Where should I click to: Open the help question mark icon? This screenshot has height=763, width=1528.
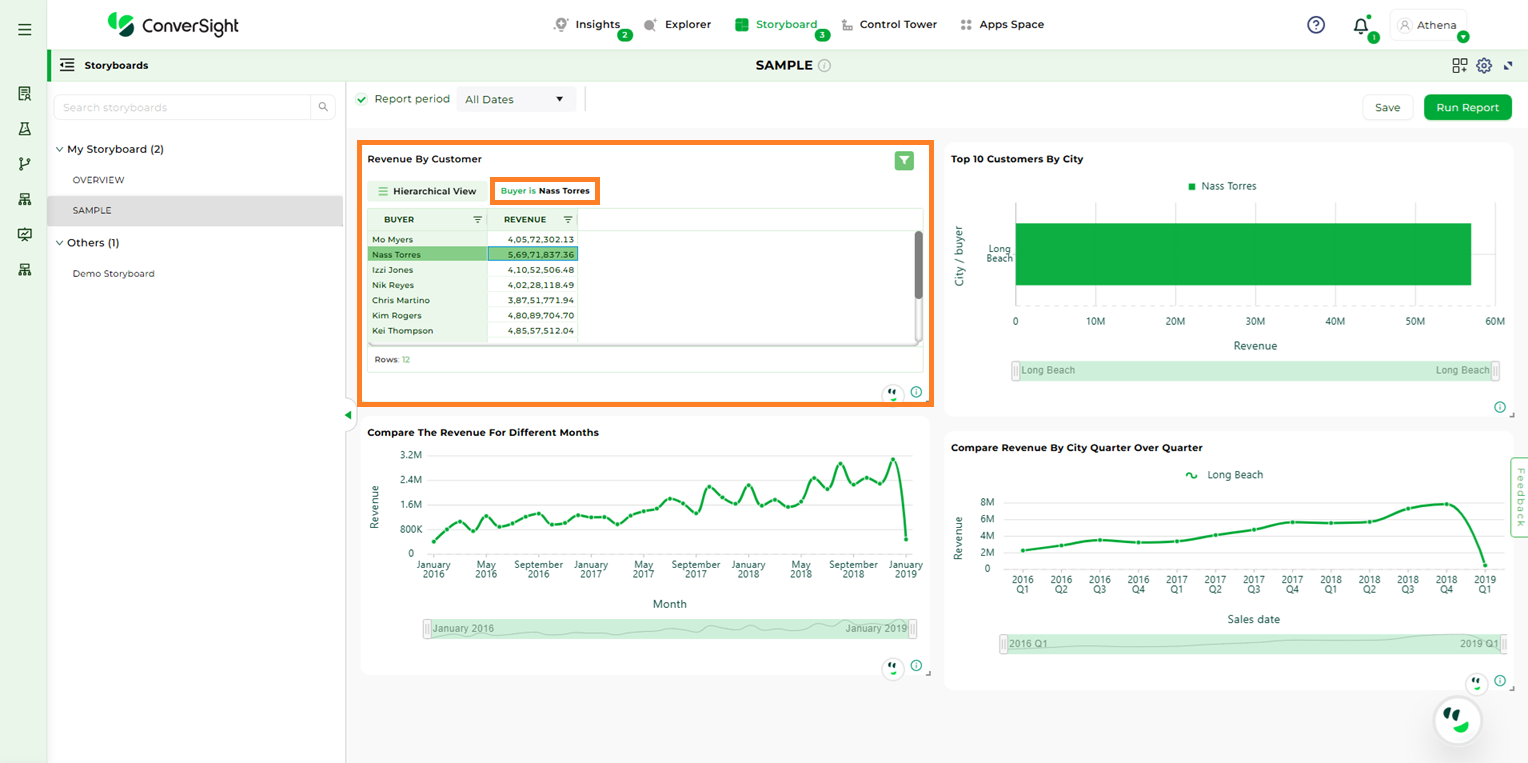click(1316, 25)
